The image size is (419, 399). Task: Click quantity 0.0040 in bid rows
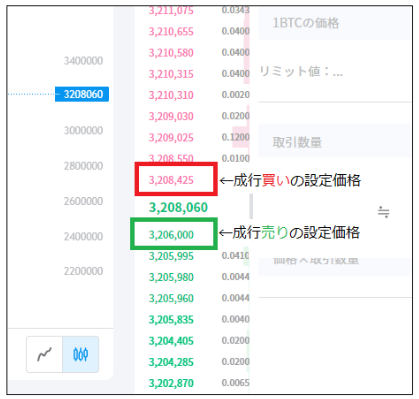coord(236,319)
